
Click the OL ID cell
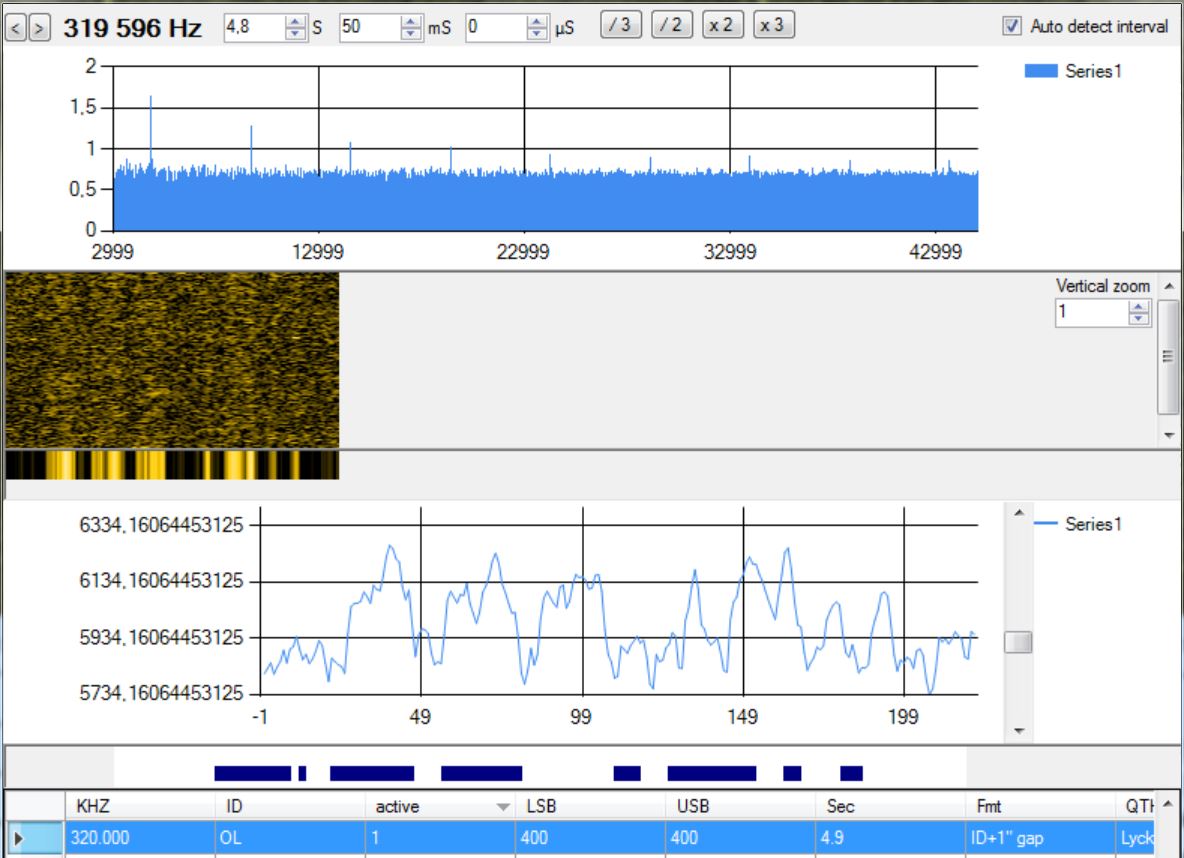point(290,838)
